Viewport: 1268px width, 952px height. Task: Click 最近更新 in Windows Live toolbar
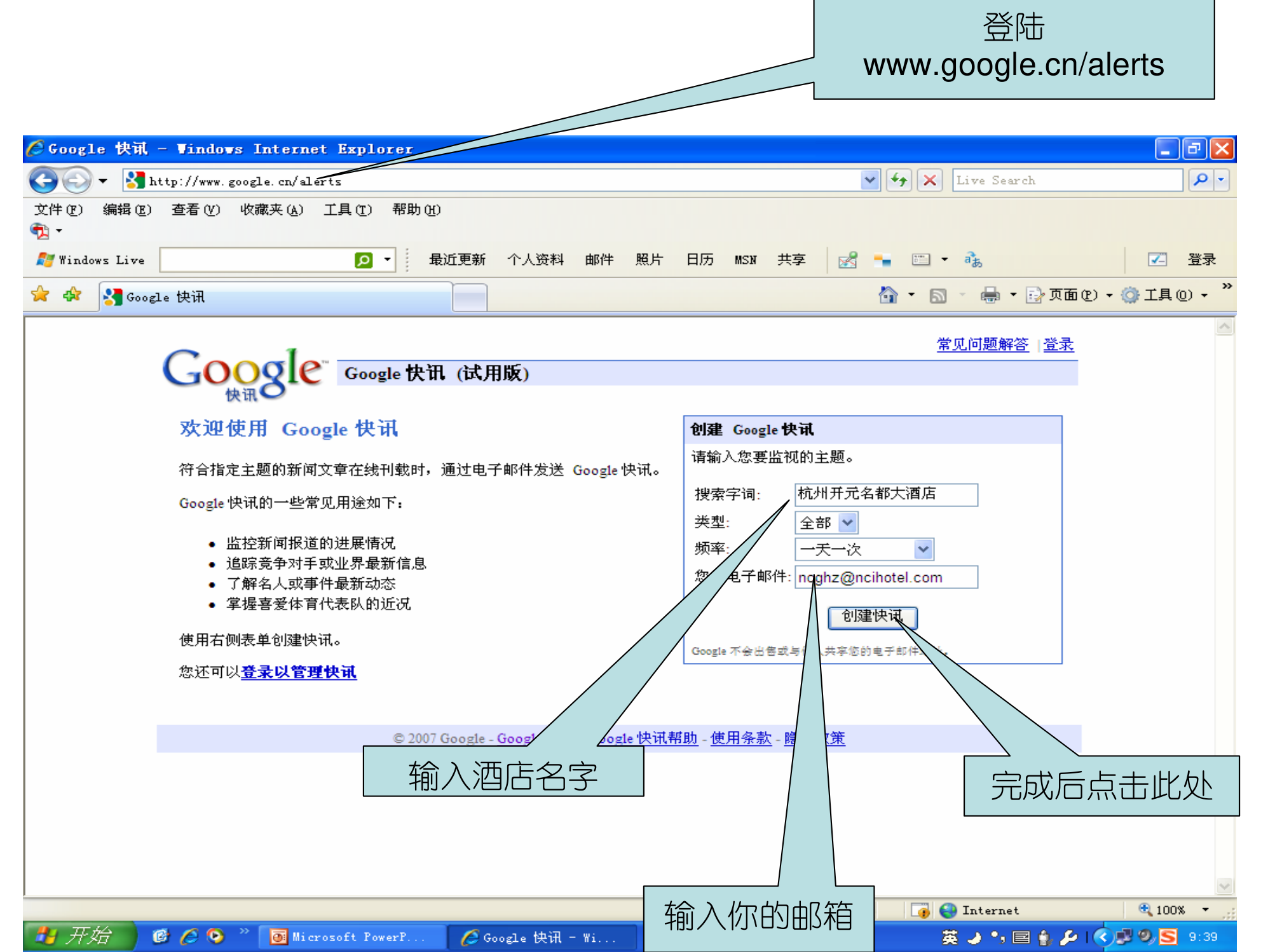(457, 260)
